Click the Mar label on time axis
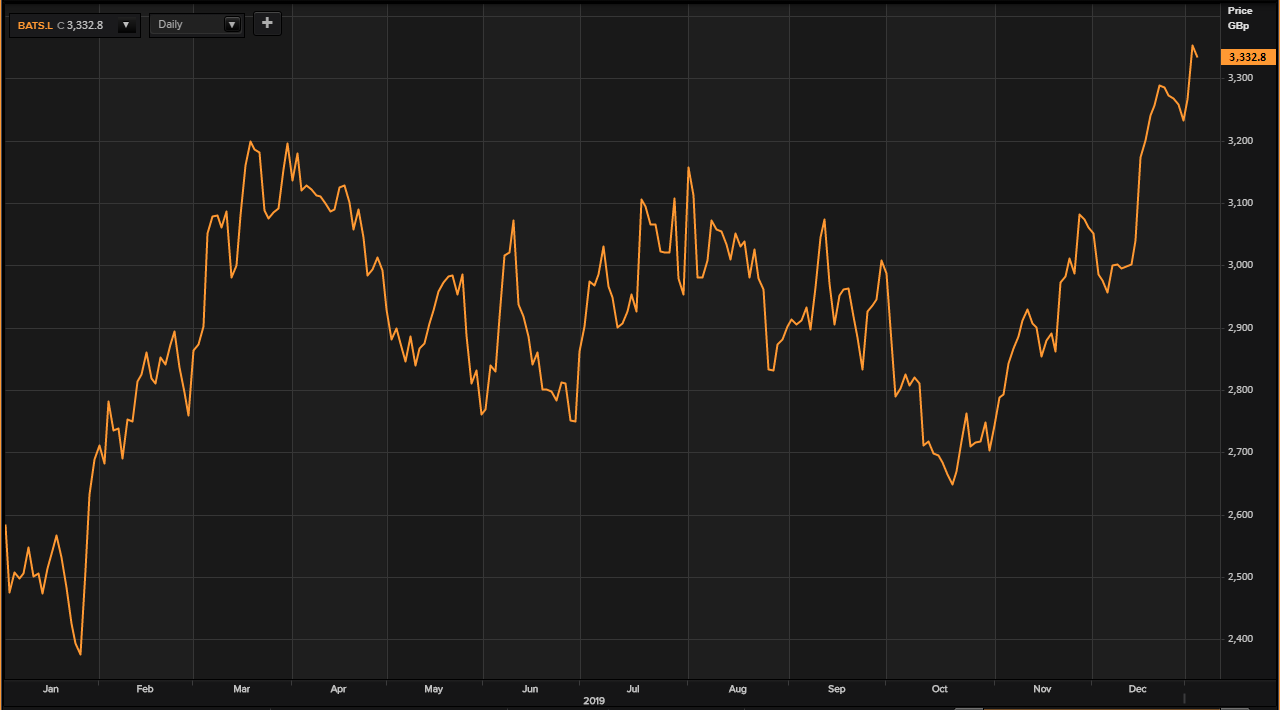Screen dimensions: 1280x710 pyautogui.click(x=241, y=689)
